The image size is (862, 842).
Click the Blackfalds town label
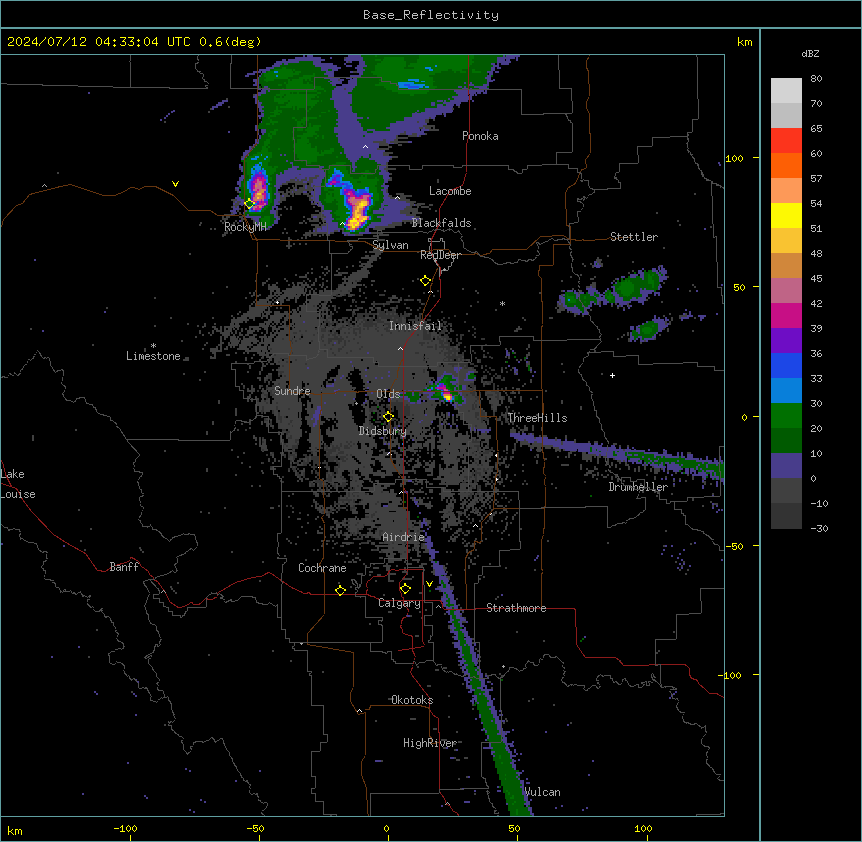tap(441, 223)
